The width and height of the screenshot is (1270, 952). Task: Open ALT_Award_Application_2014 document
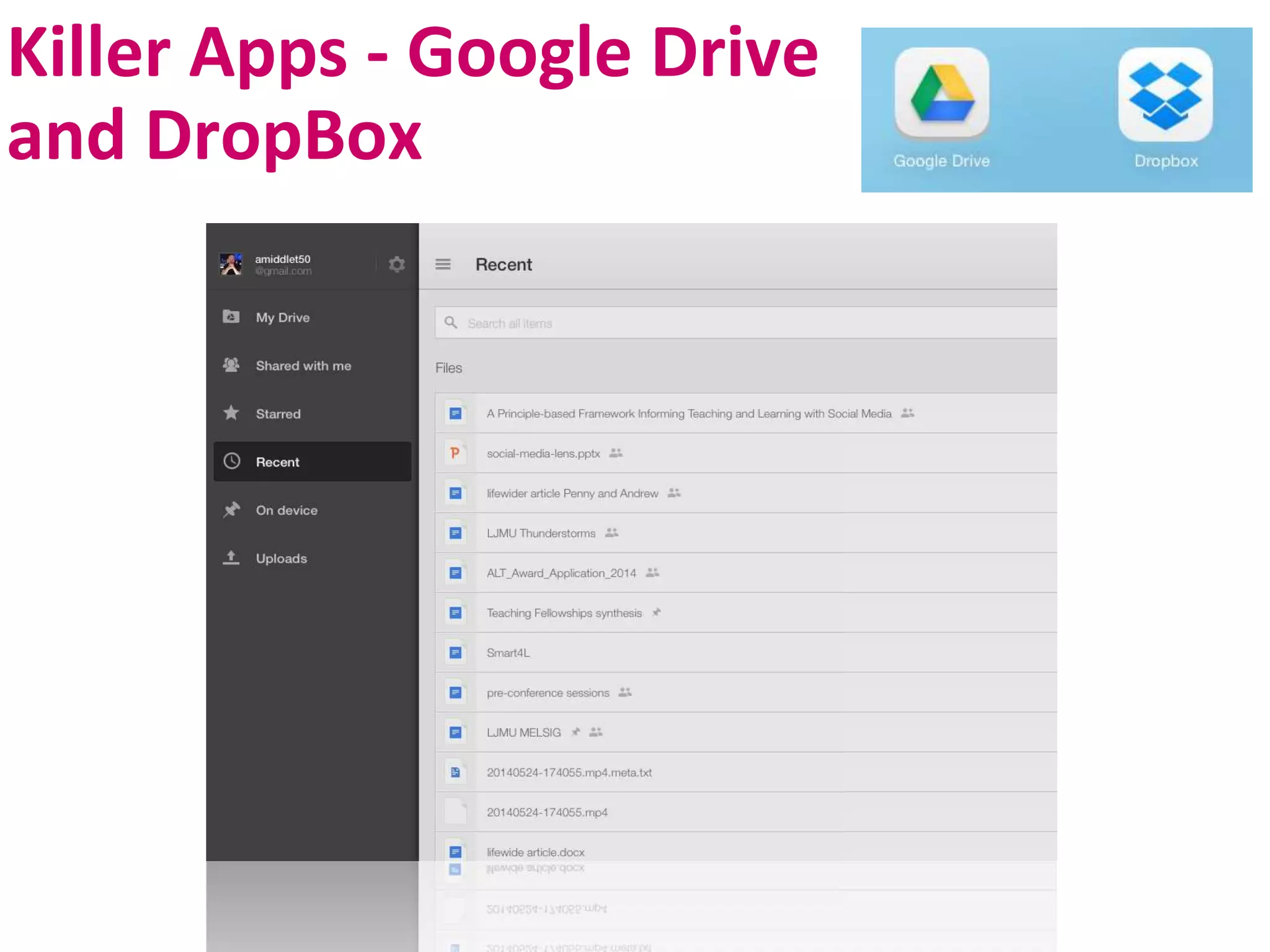tap(746, 573)
